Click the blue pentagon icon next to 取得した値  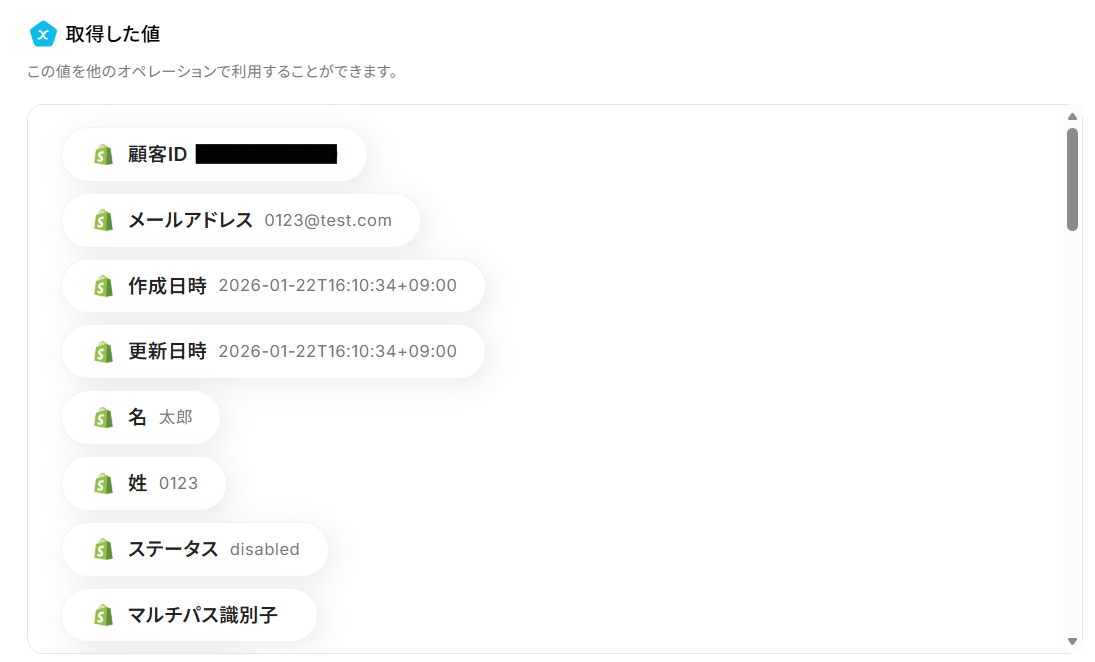coord(43,34)
